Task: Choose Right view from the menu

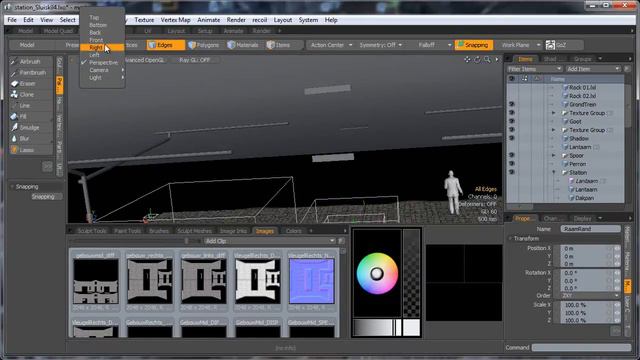Action: click(102, 48)
